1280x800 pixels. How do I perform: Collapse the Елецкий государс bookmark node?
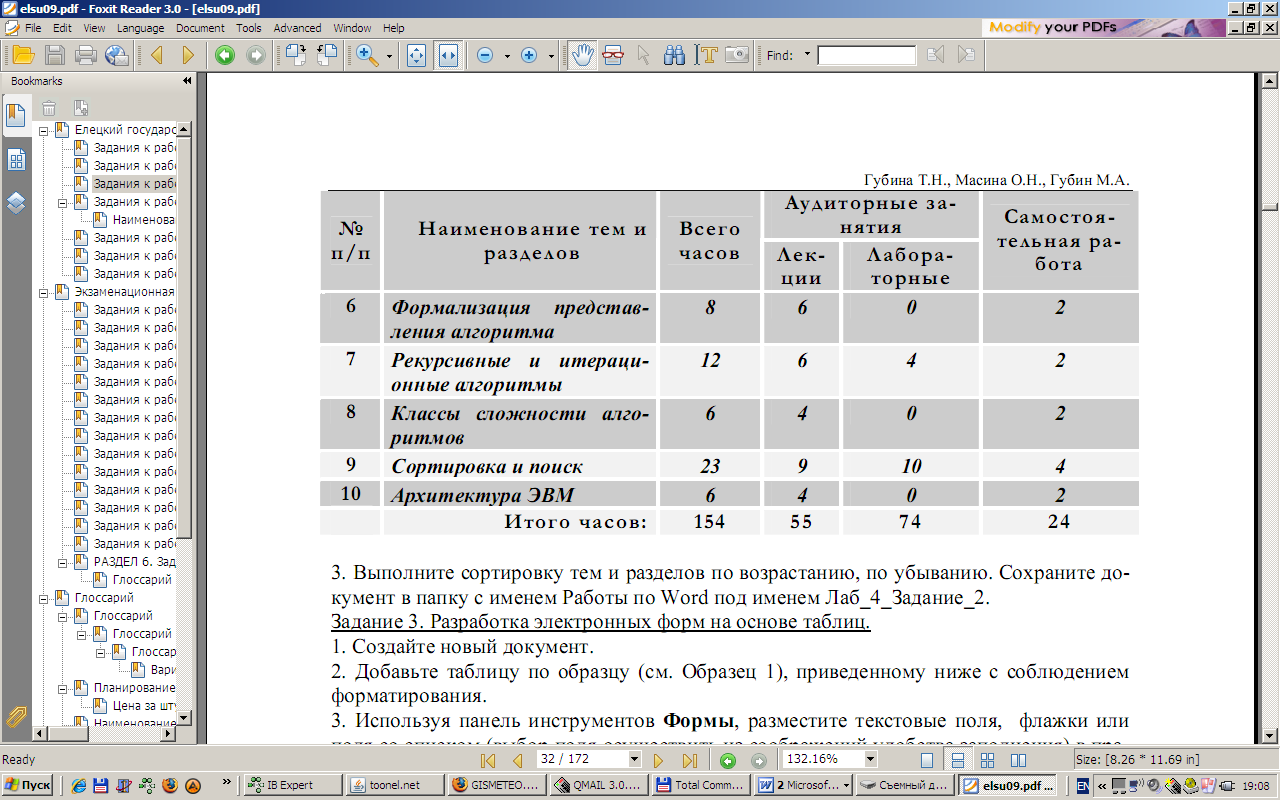click(44, 130)
